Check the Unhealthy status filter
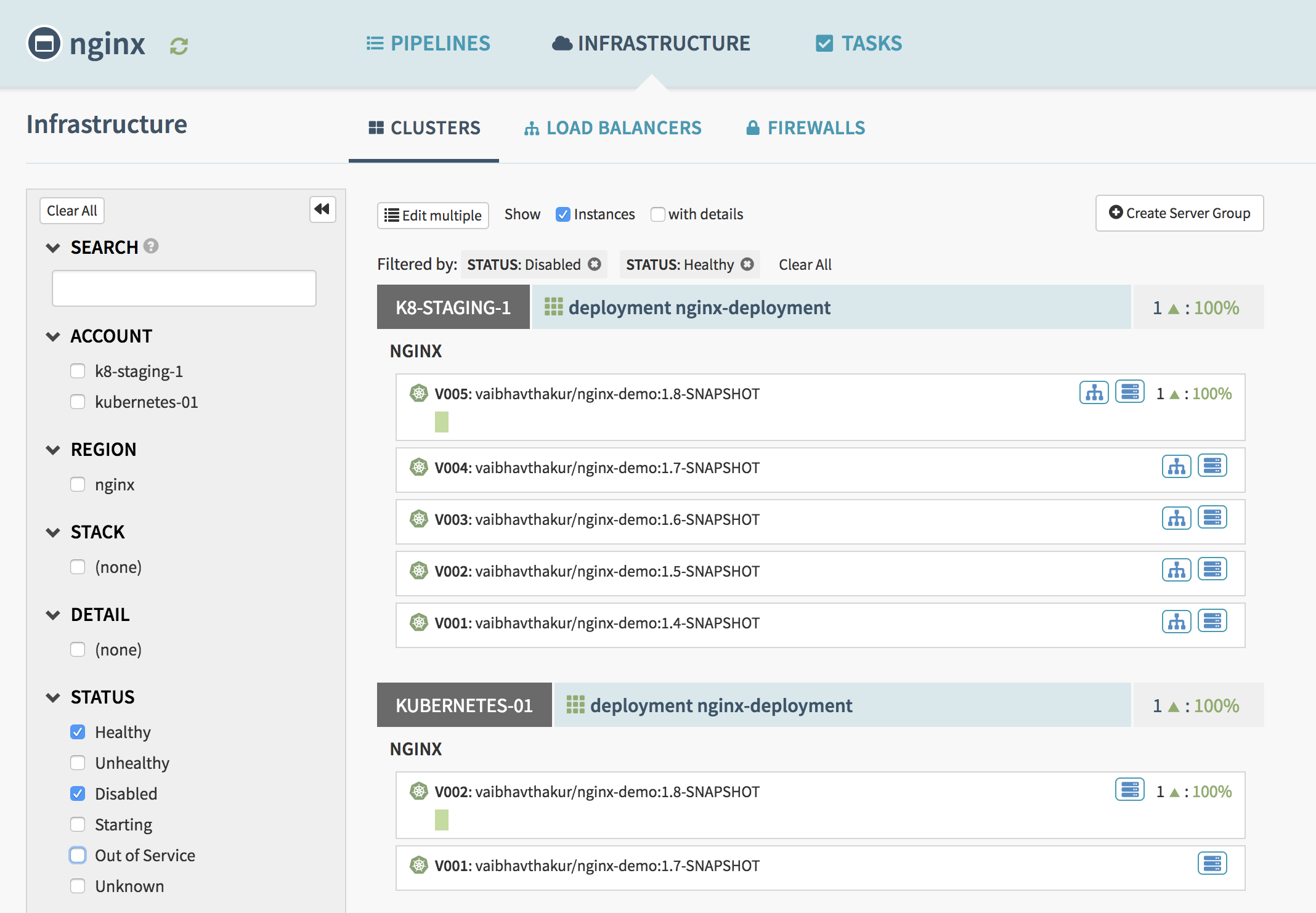The height and width of the screenshot is (913, 1316). pos(78,763)
